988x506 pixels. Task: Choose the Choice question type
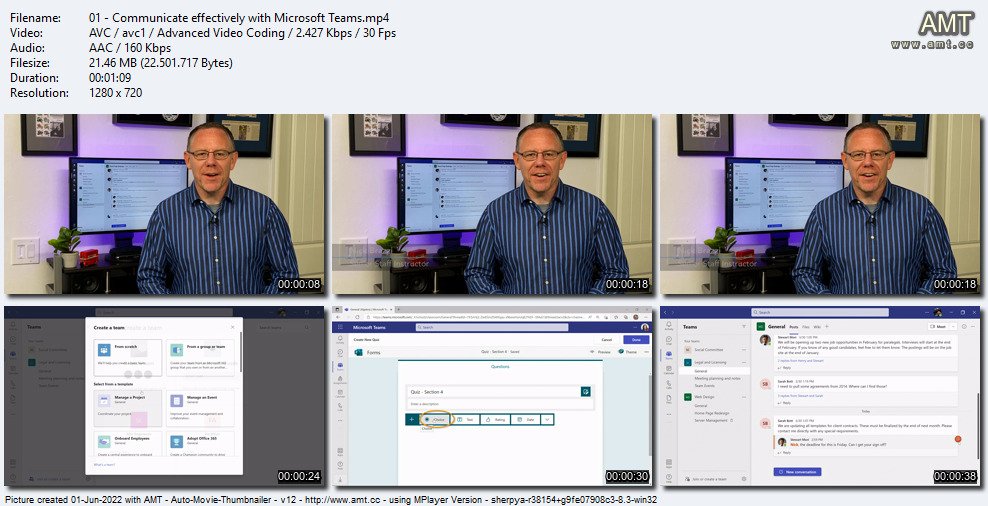pyautogui.click(x=435, y=419)
